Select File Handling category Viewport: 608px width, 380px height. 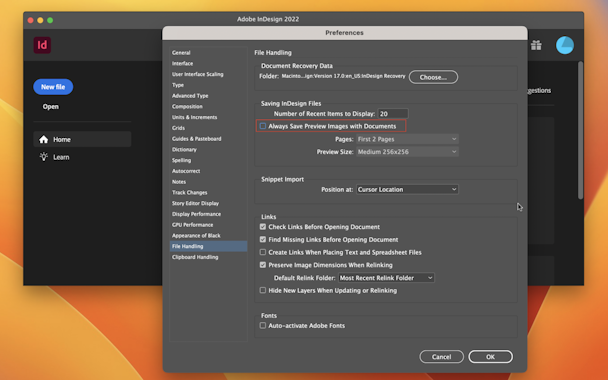(x=208, y=246)
